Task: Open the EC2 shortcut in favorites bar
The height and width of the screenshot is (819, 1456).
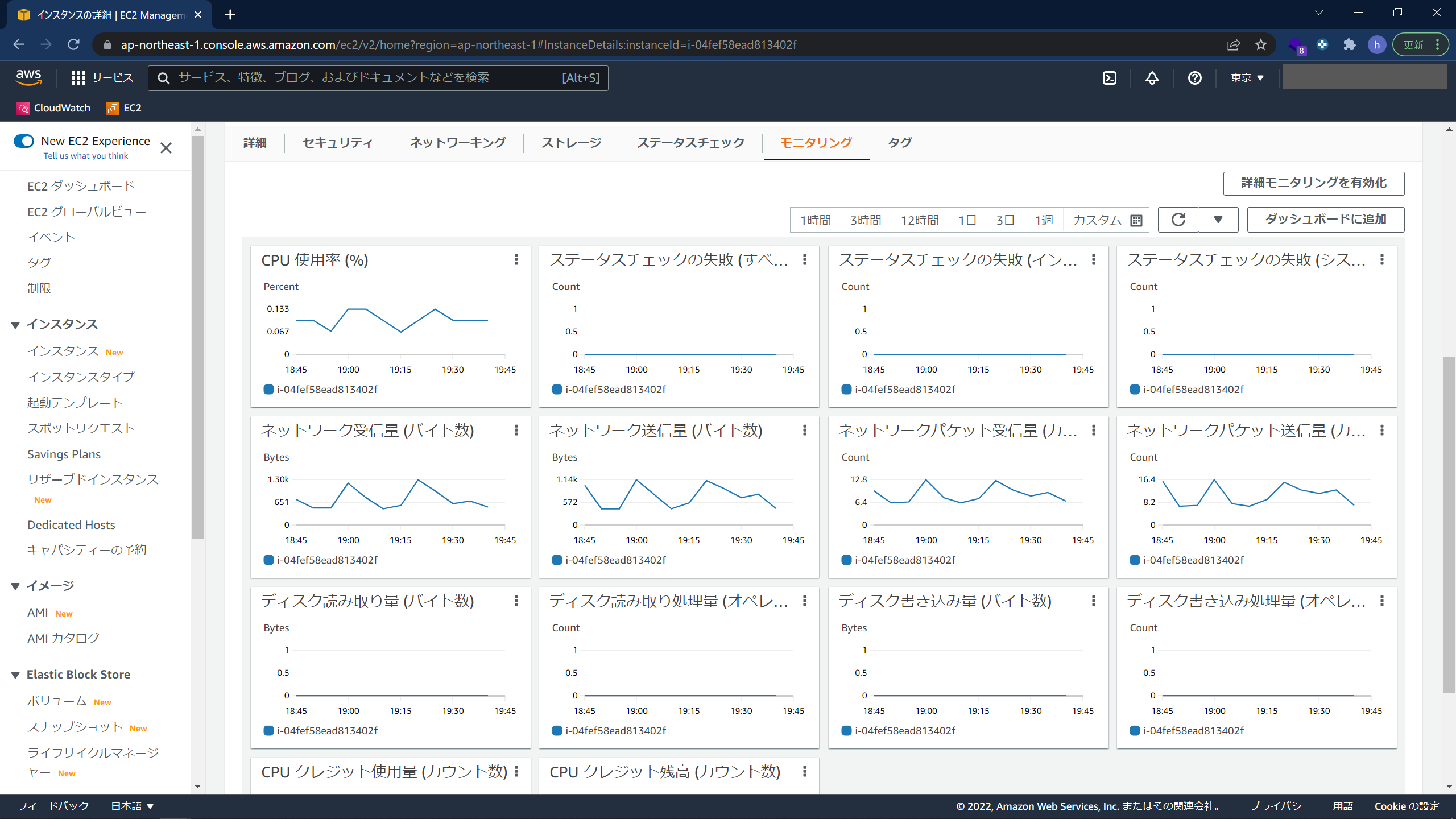Action: coord(124,108)
